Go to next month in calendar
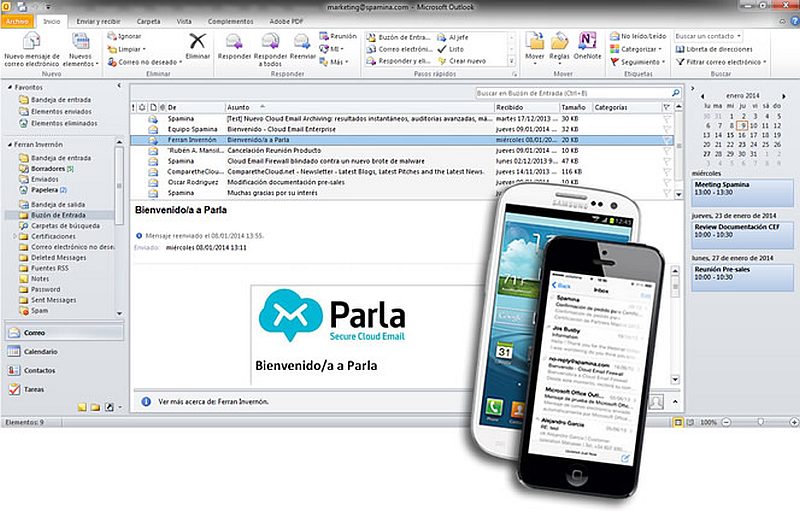 click(784, 96)
